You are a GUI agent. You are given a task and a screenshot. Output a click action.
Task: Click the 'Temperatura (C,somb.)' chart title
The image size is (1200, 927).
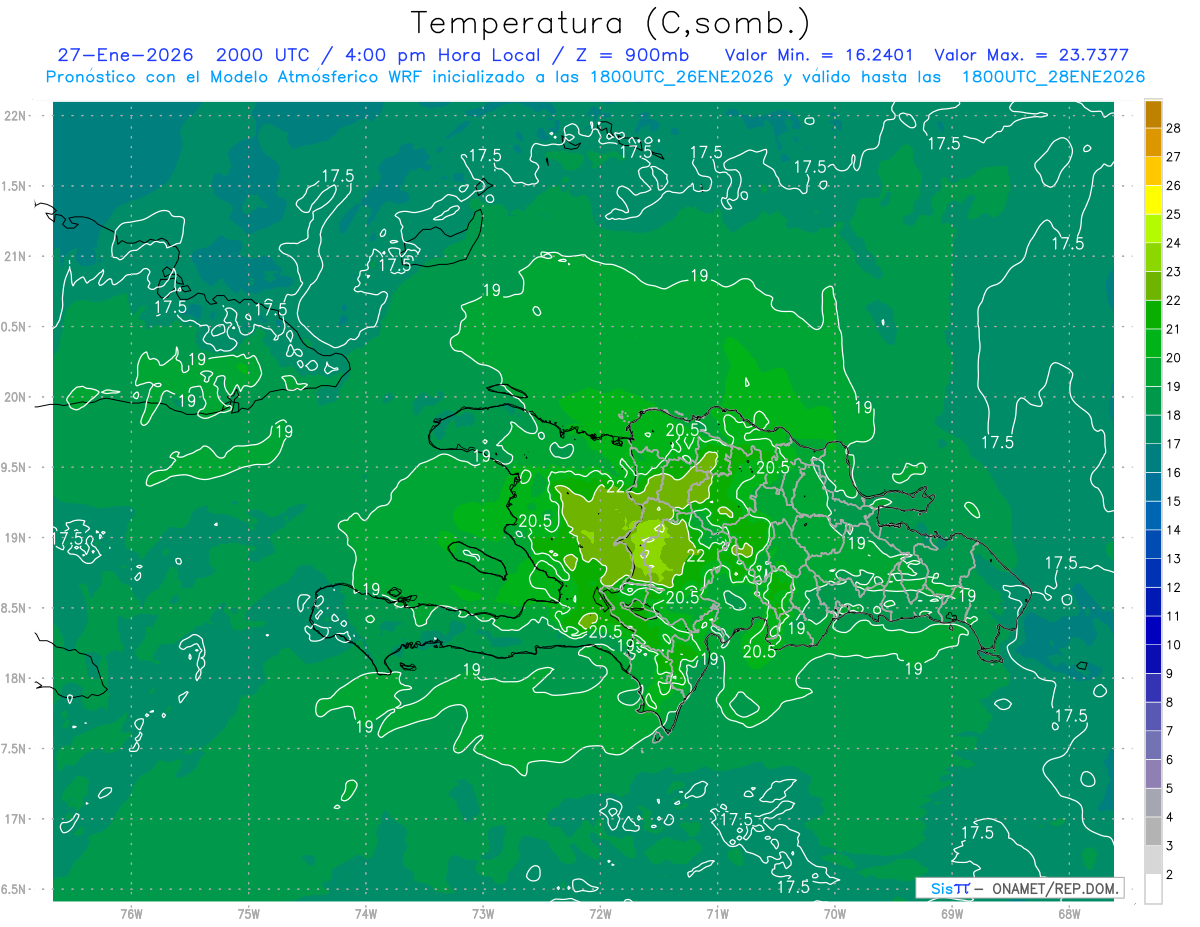610,24
